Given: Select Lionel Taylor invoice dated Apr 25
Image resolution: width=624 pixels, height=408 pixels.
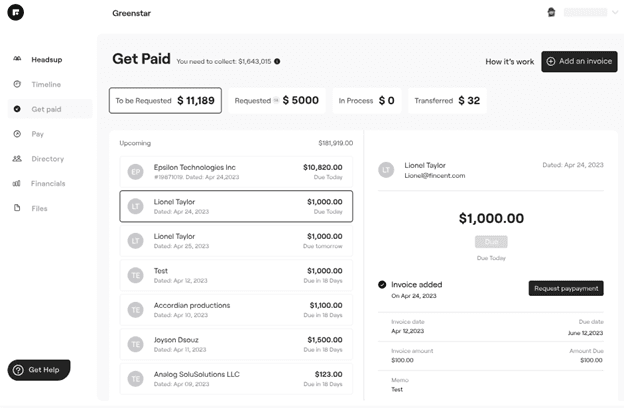Looking at the screenshot, I should pos(236,241).
